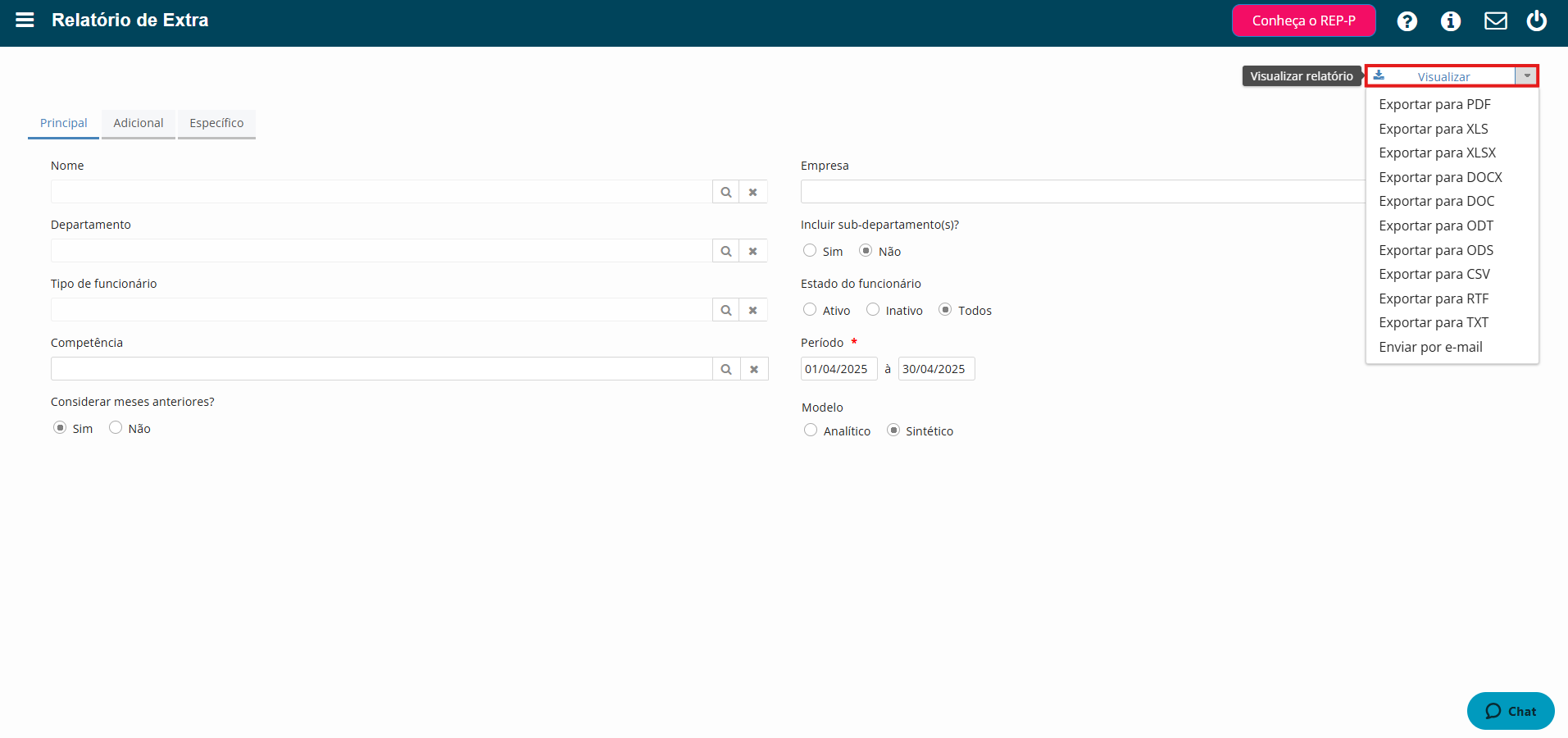This screenshot has width=1568, height=738.
Task: Clear the Tipo de funcionário field
Action: (x=753, y=310)
